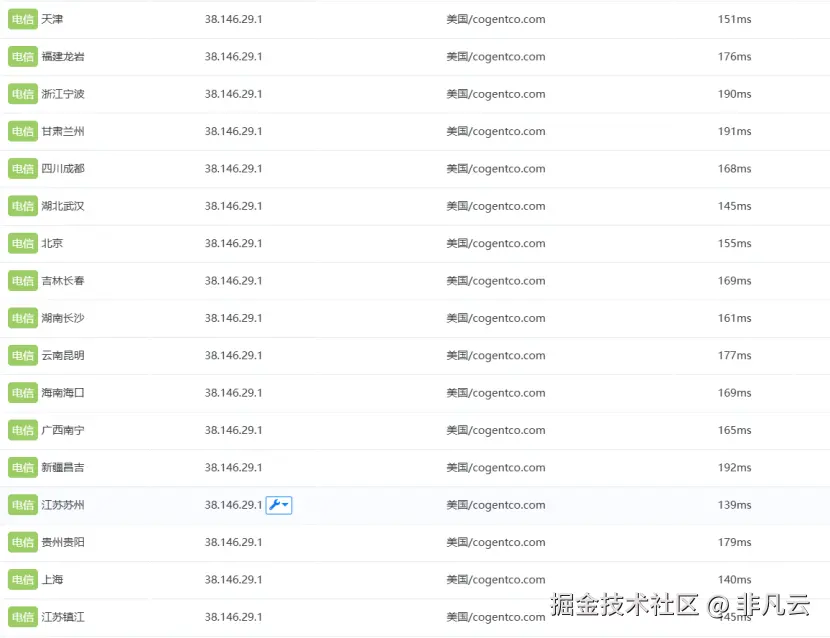The image size is (830, 638).
Task: Click the 电信 badge beside 江苏镇江
Action: [22, 617]
